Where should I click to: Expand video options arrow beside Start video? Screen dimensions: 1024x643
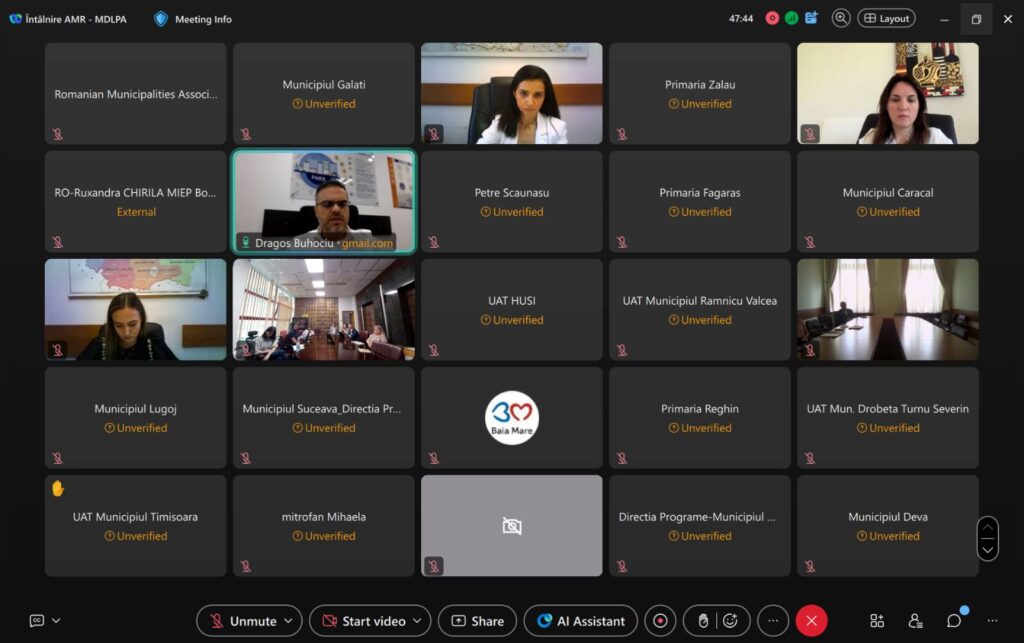click(418, 621)
